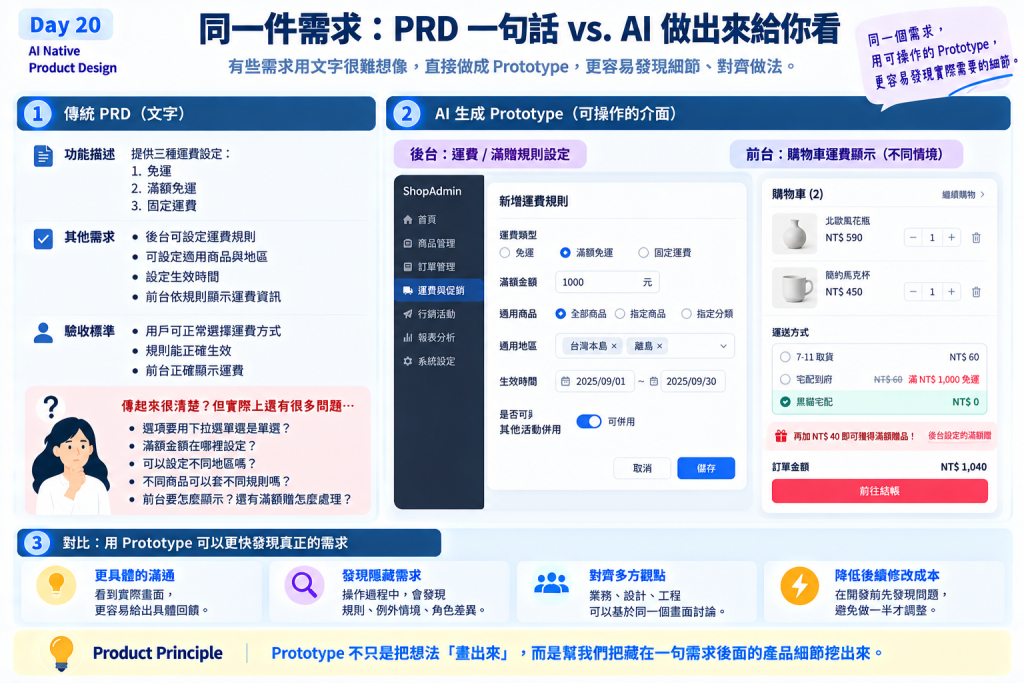Click the 後台：運費 / 滿贈規則設定 tab label

pyautogui.click(x=490, y=155)
